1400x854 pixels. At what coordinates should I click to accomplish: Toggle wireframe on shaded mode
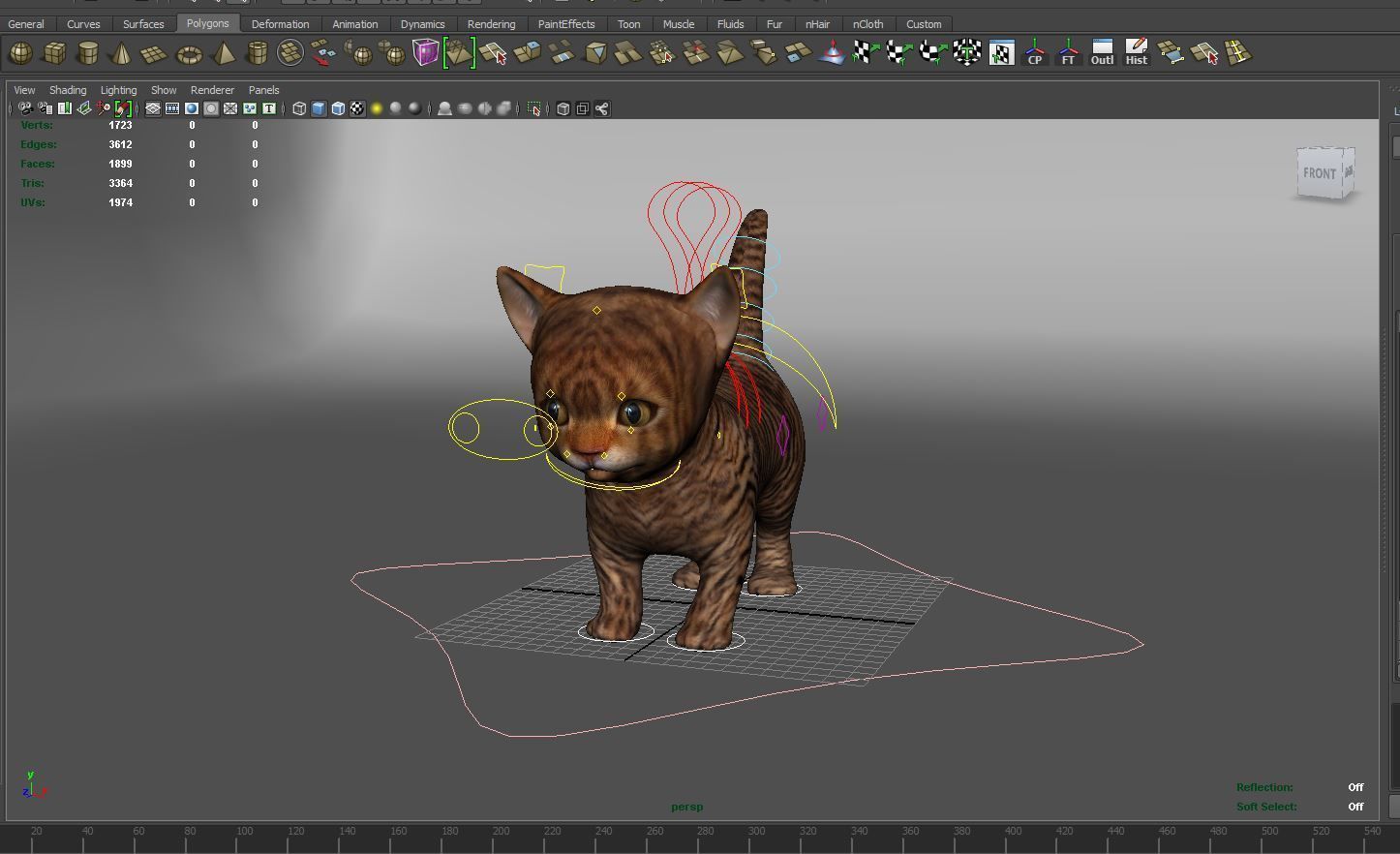tap(338, 108)
